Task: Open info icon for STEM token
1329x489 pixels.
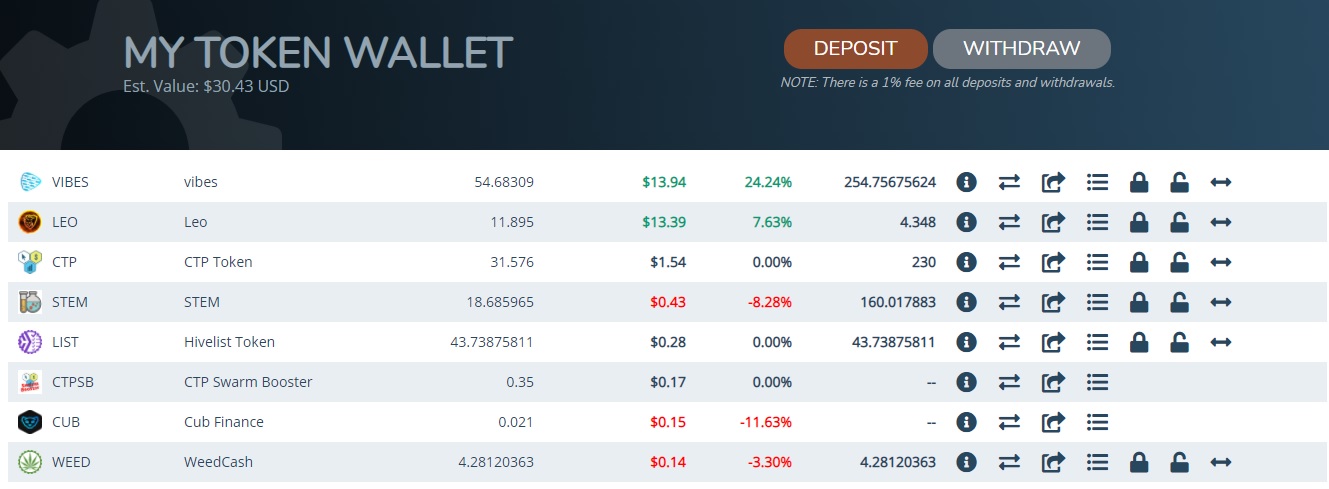Action: pos(966,302)
